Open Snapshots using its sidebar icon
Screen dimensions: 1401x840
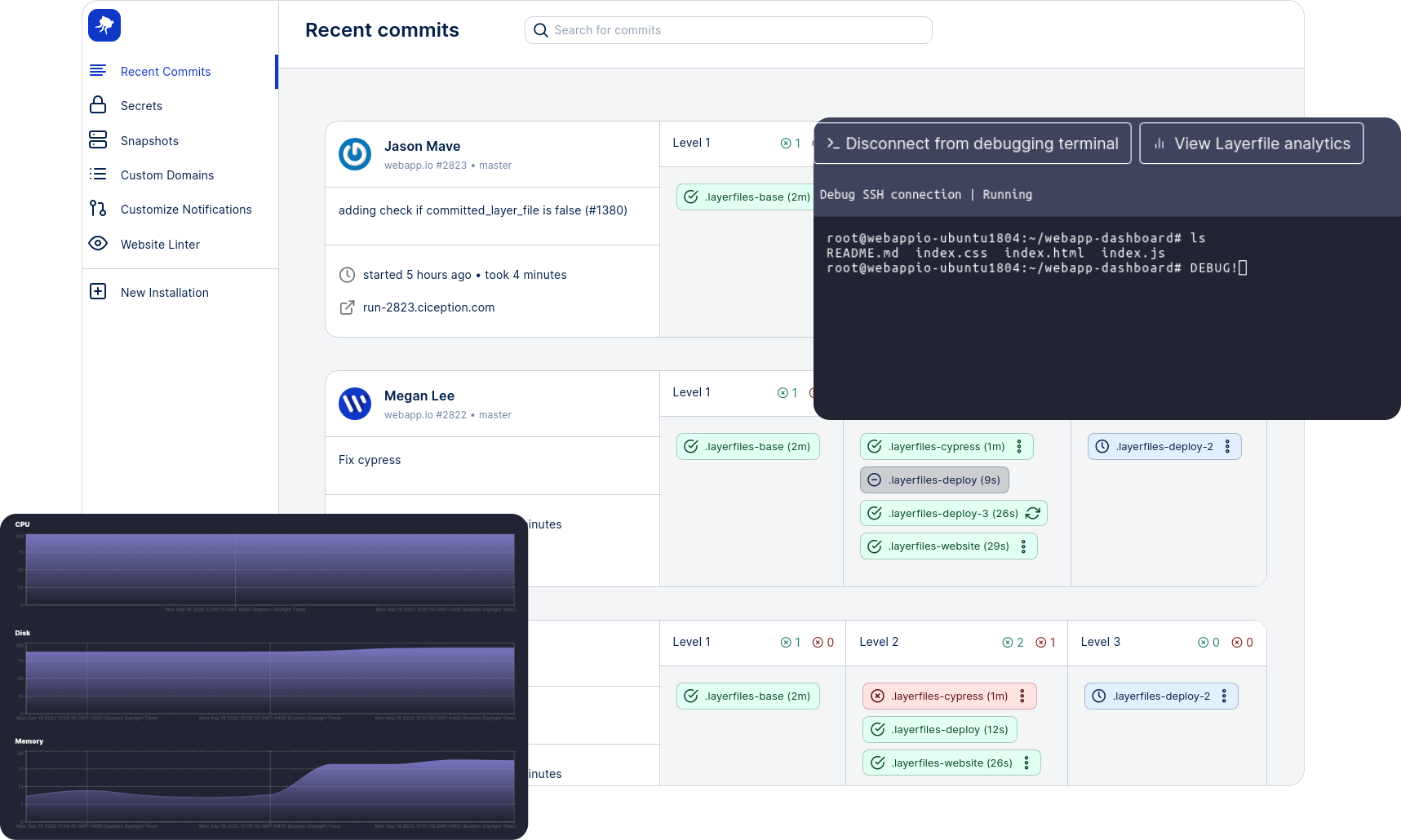98,139
